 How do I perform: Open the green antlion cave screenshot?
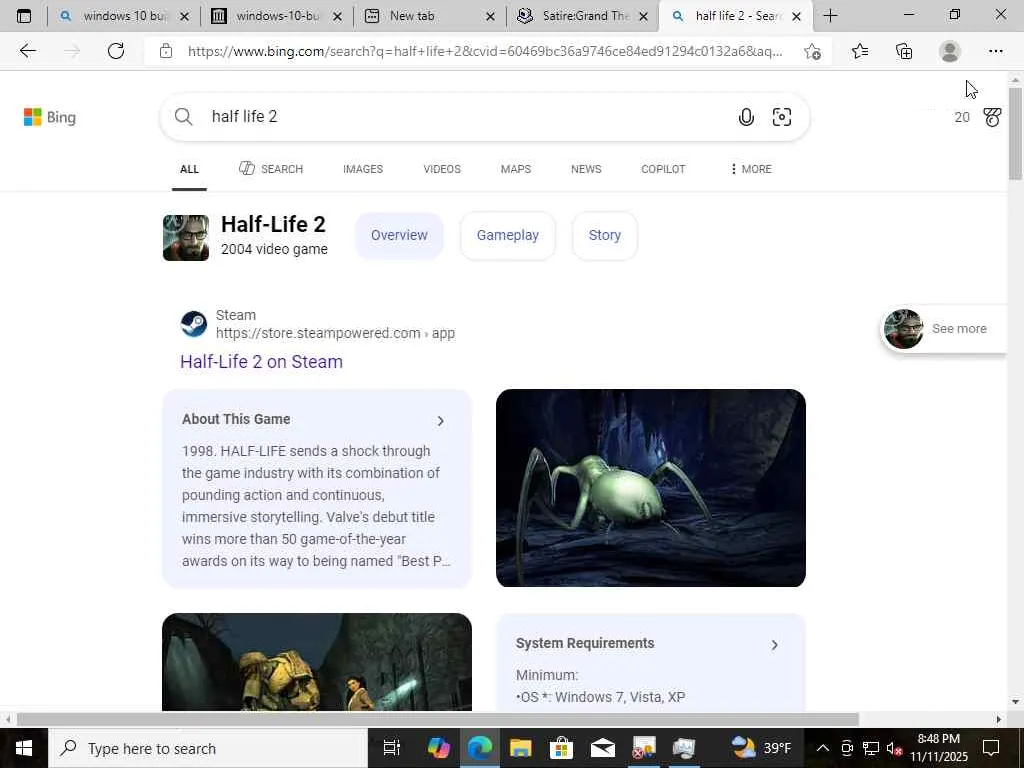click(x=650, y=488)
